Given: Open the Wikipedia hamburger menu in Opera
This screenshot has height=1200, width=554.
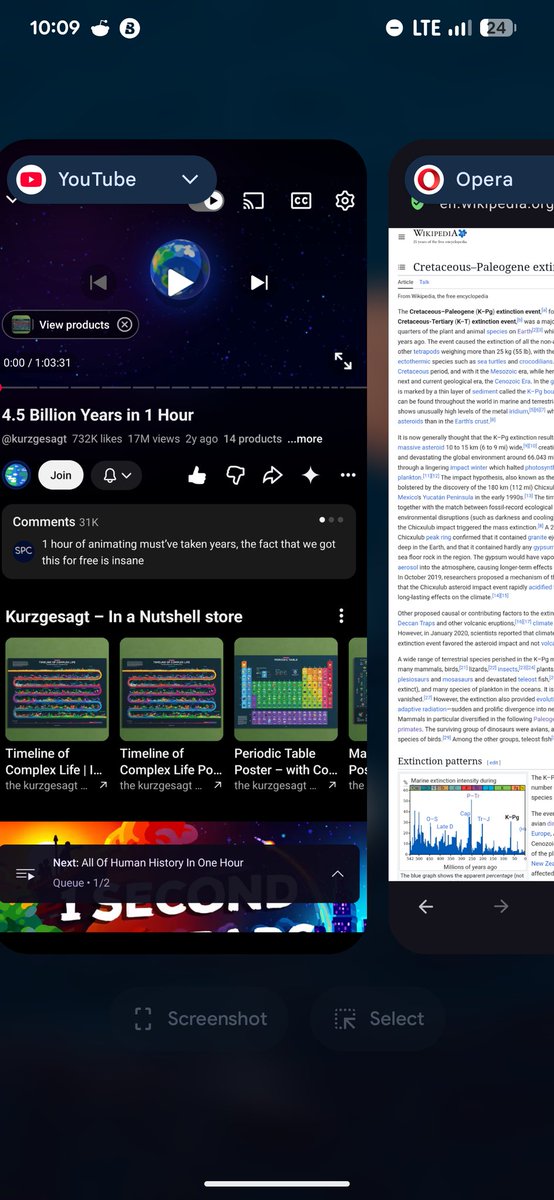Looking at the screenshot, I should [x=401, y=236].
